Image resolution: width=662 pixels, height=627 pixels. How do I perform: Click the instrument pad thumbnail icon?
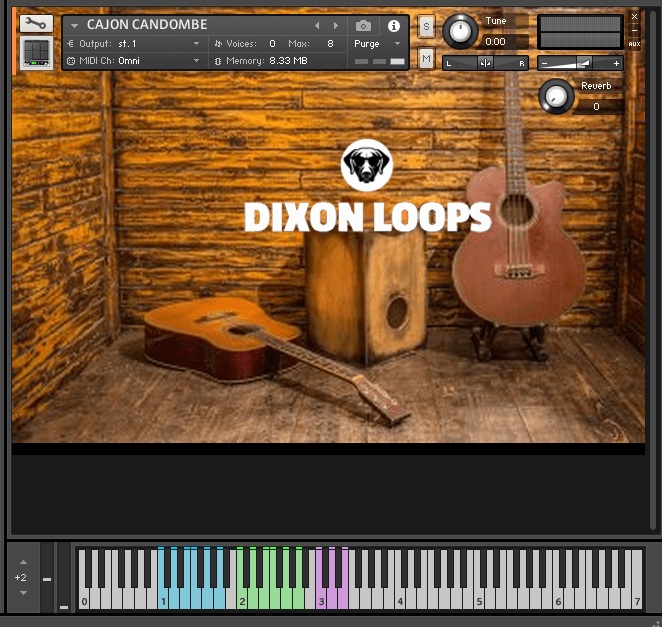click(37, 53)
